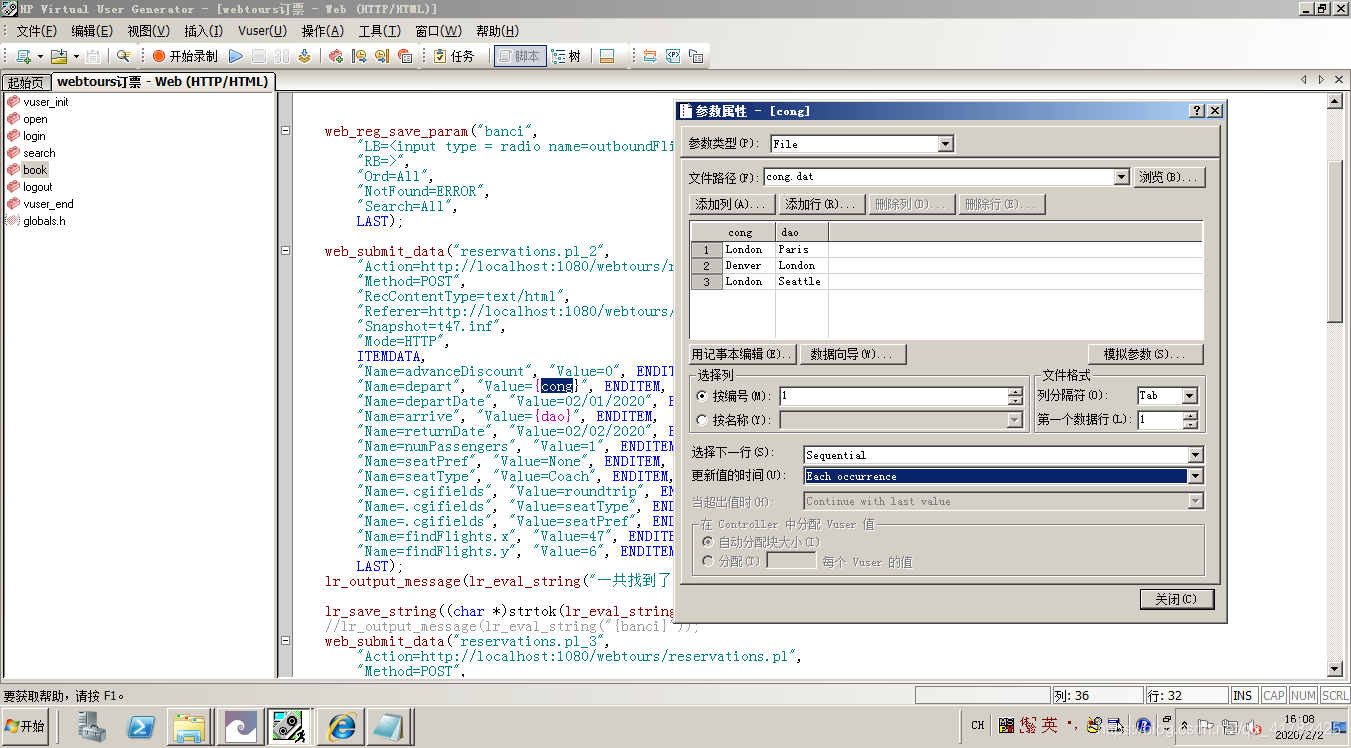Click the 第一个数据行 input field
The height and width of the screenshot is (748, 1351).
coord(1160,420)
